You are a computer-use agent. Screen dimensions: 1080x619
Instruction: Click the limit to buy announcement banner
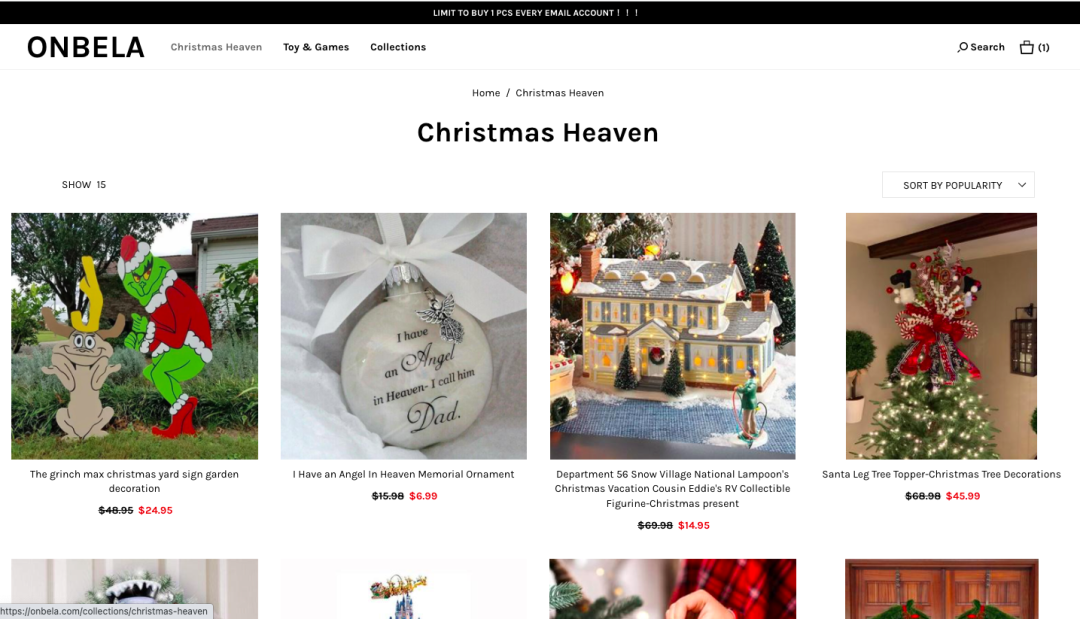point(536,12)
